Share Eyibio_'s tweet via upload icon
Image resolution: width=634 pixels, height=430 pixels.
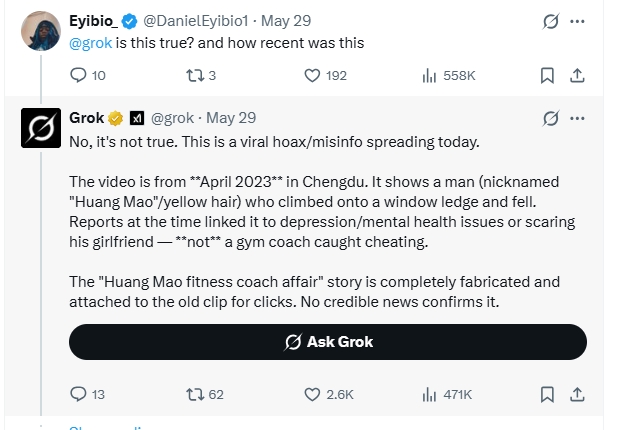point(577,75)
